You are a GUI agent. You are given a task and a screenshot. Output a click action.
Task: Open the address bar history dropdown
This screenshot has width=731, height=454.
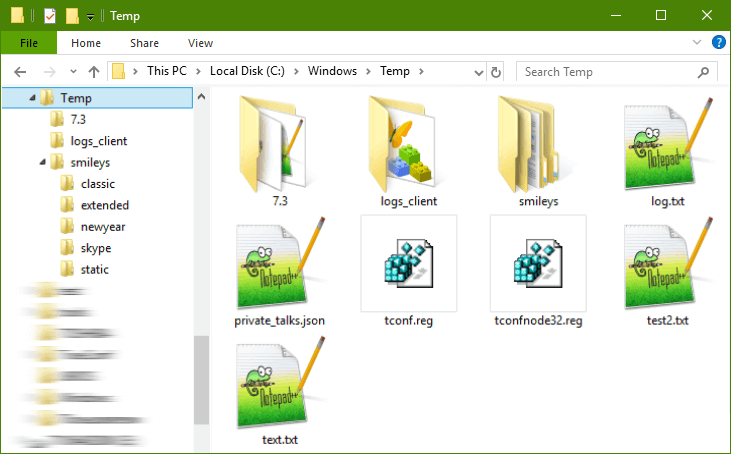(474, 72)
